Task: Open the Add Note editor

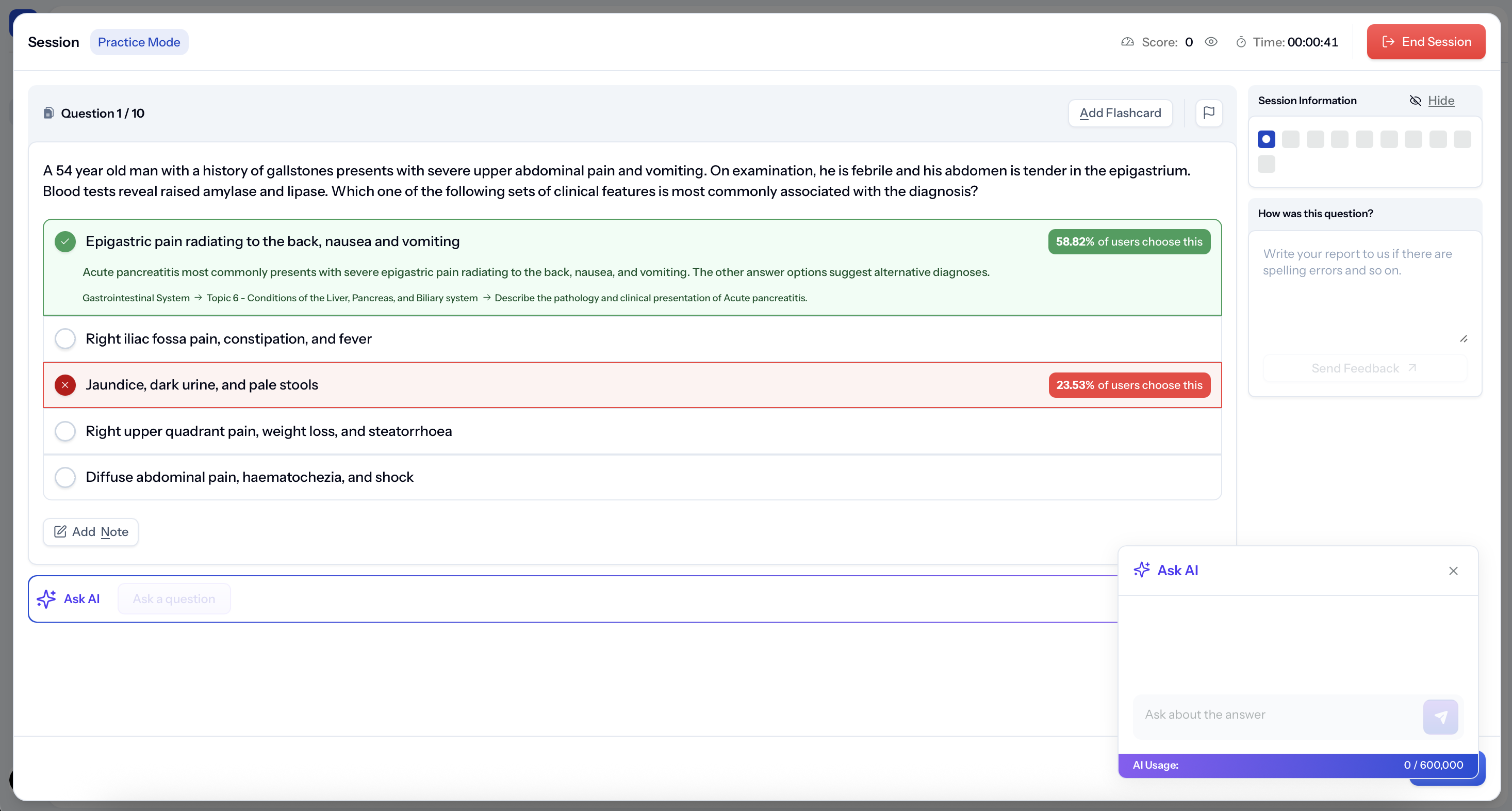Action: tap(91, 531)
